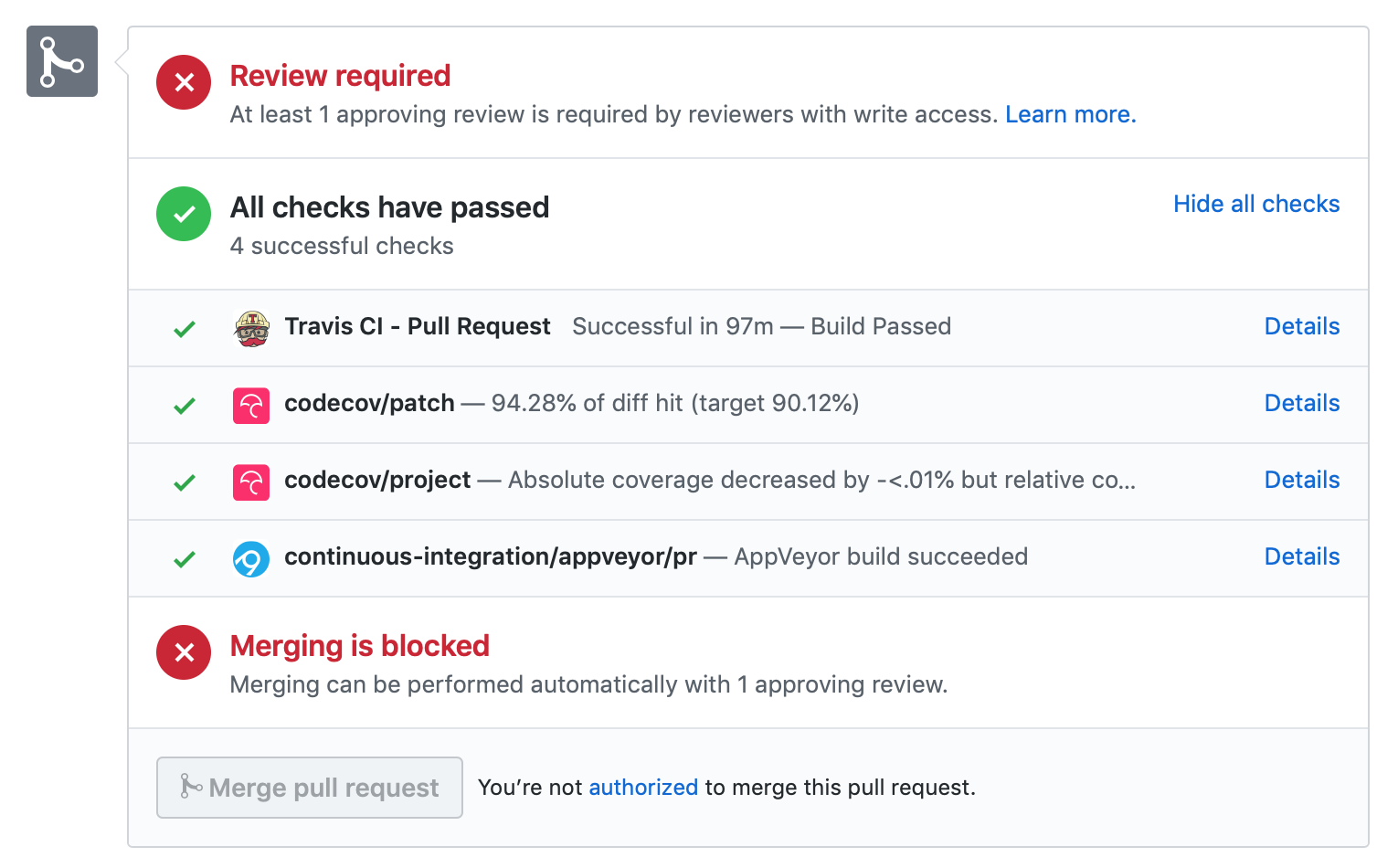Click the Travis CI avatar icon
Screen dimensions: 1398x868
point(251,328)
